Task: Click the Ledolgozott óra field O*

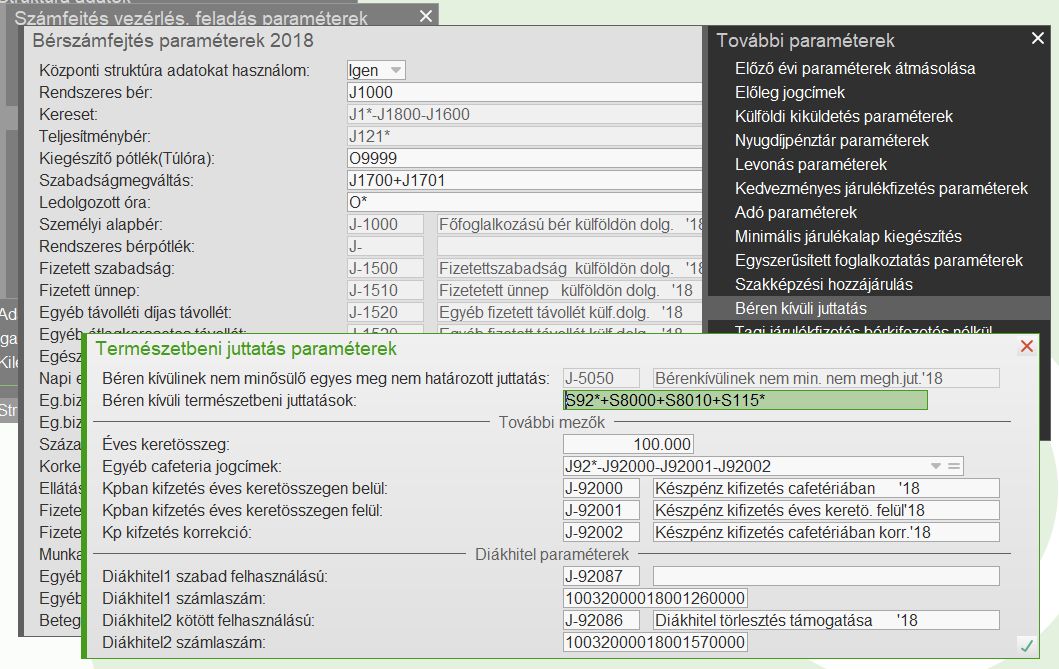Action: [524, 202]
